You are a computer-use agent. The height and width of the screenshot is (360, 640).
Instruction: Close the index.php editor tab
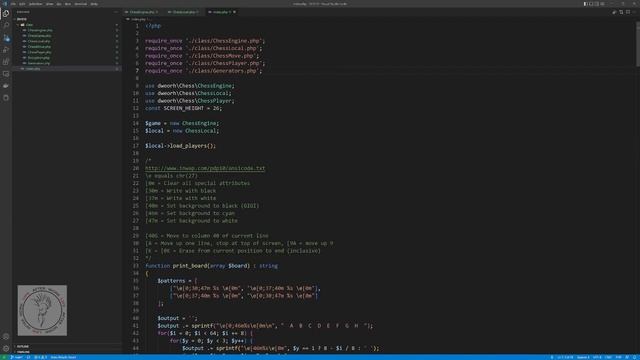click(234, 12)
